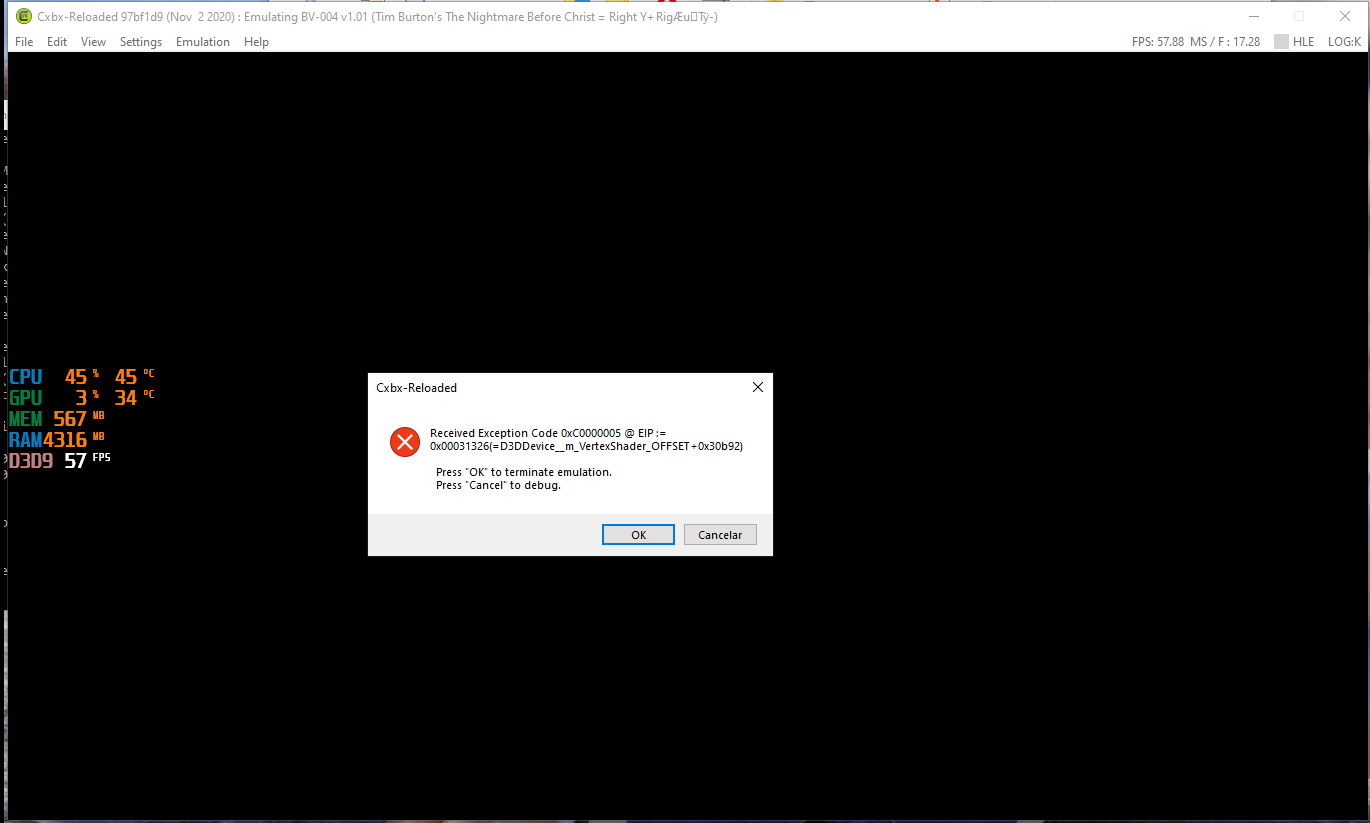Click the exception code message text

(x=586, y=440)
